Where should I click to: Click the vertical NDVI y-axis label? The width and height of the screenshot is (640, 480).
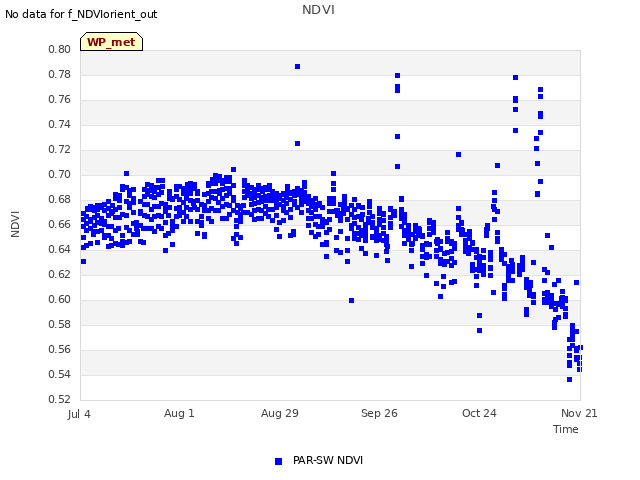coord(15,224)
